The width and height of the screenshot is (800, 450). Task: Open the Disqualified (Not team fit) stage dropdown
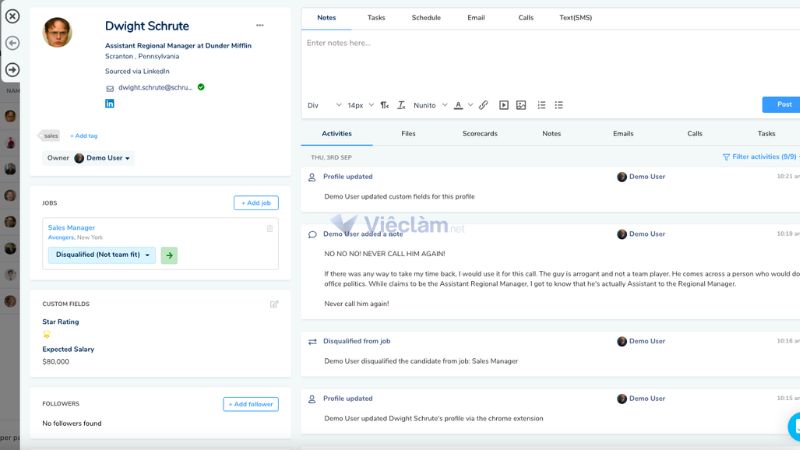(x=102, y=255)
